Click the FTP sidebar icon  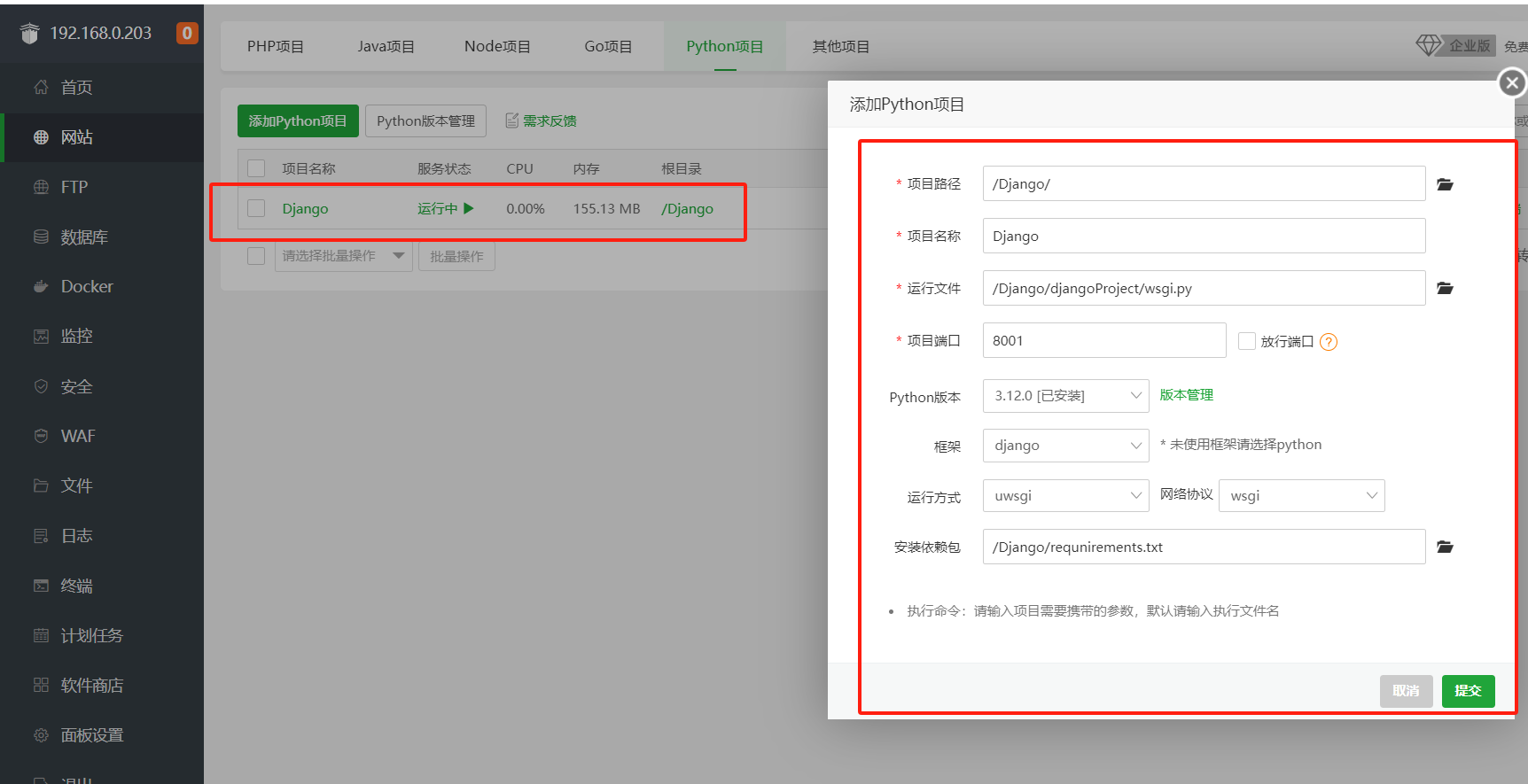tap(41, 187)
